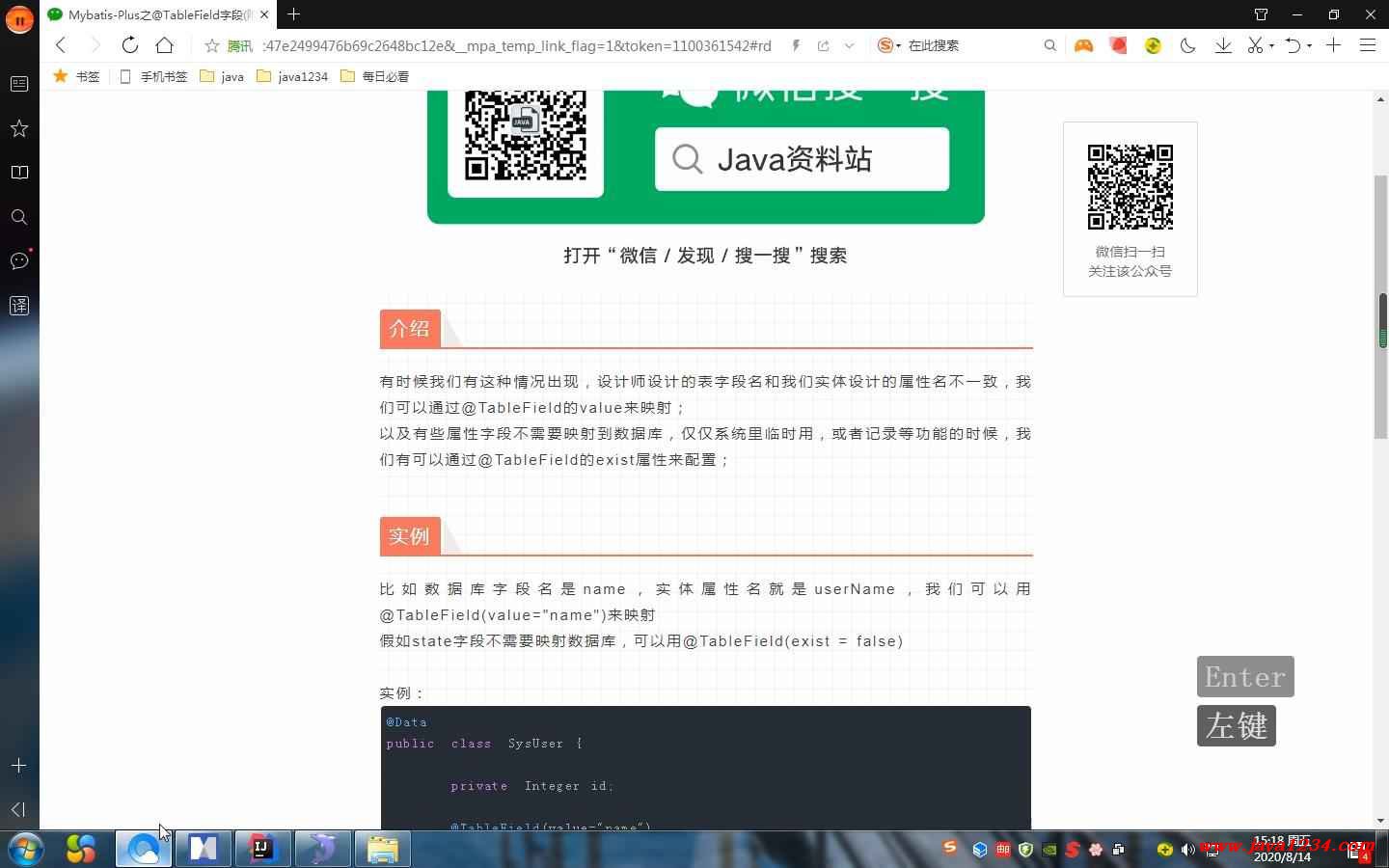Screen dimensions: 1389x868
Task: Open the Windows Start menu
Action: [26, 849]
